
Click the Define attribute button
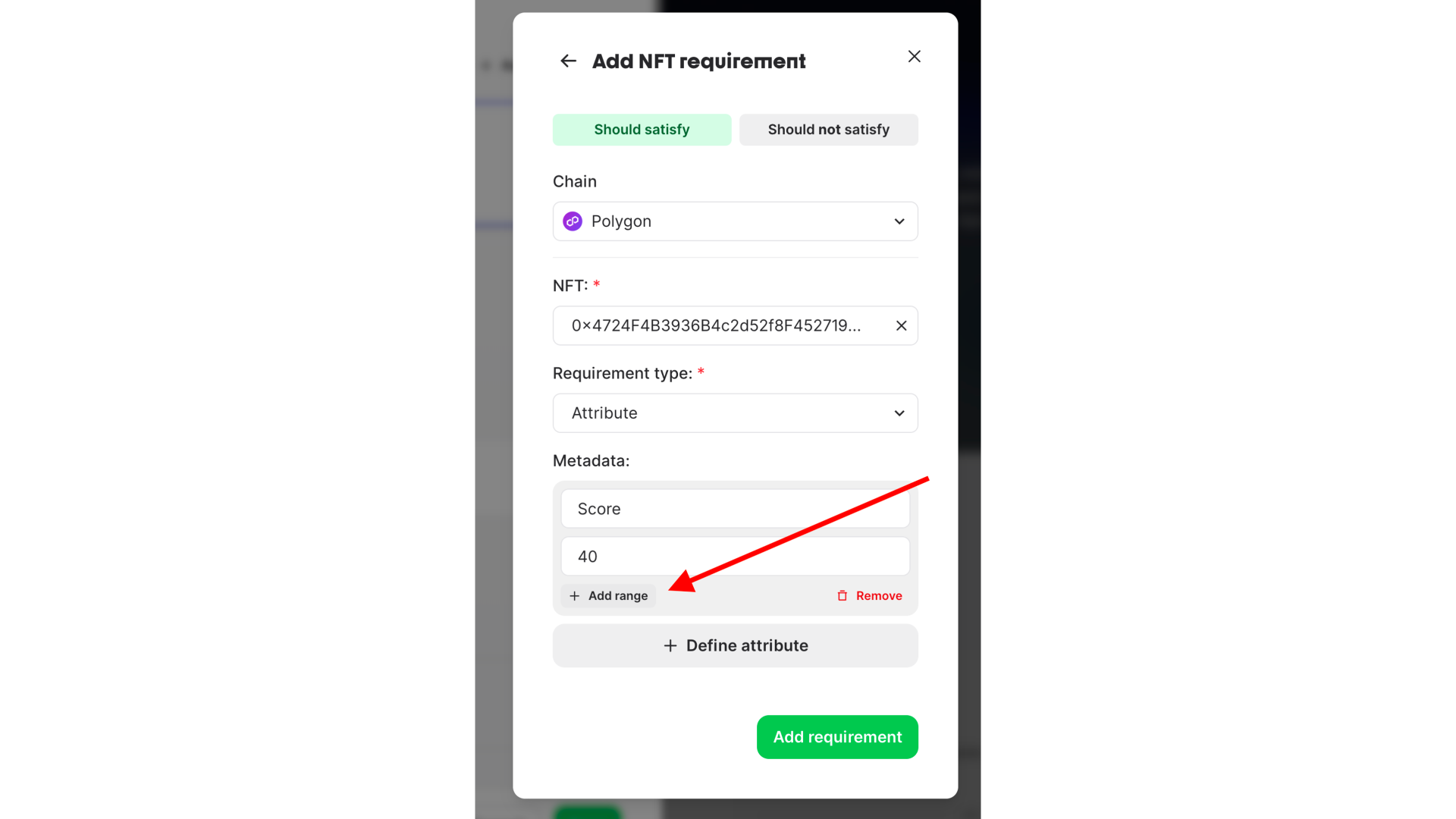tap(735, 645)
